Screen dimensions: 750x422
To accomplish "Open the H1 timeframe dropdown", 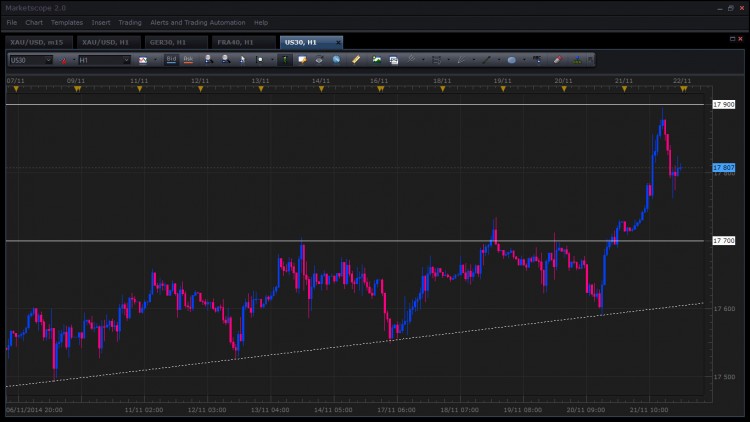I will tap(126, 60).
